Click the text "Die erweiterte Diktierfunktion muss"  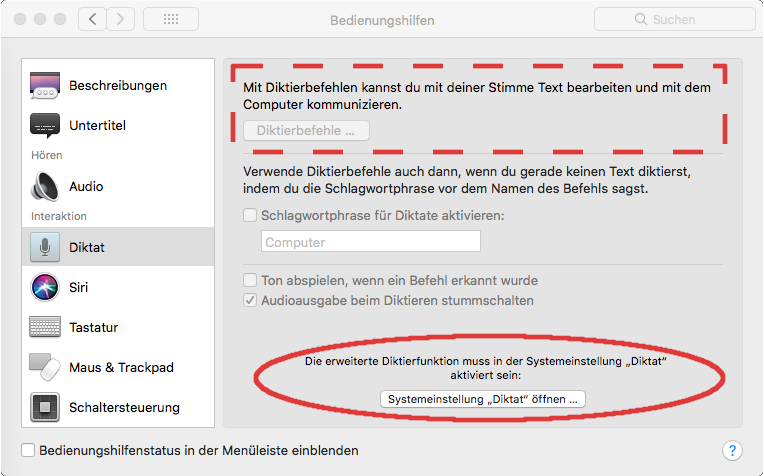click(393, 362)
